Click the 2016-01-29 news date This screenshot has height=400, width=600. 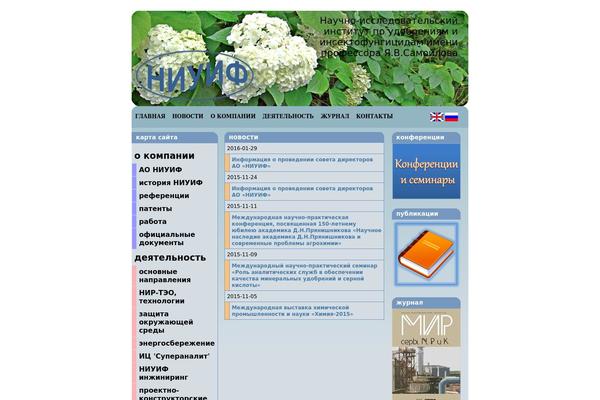[x=242, y=148]
